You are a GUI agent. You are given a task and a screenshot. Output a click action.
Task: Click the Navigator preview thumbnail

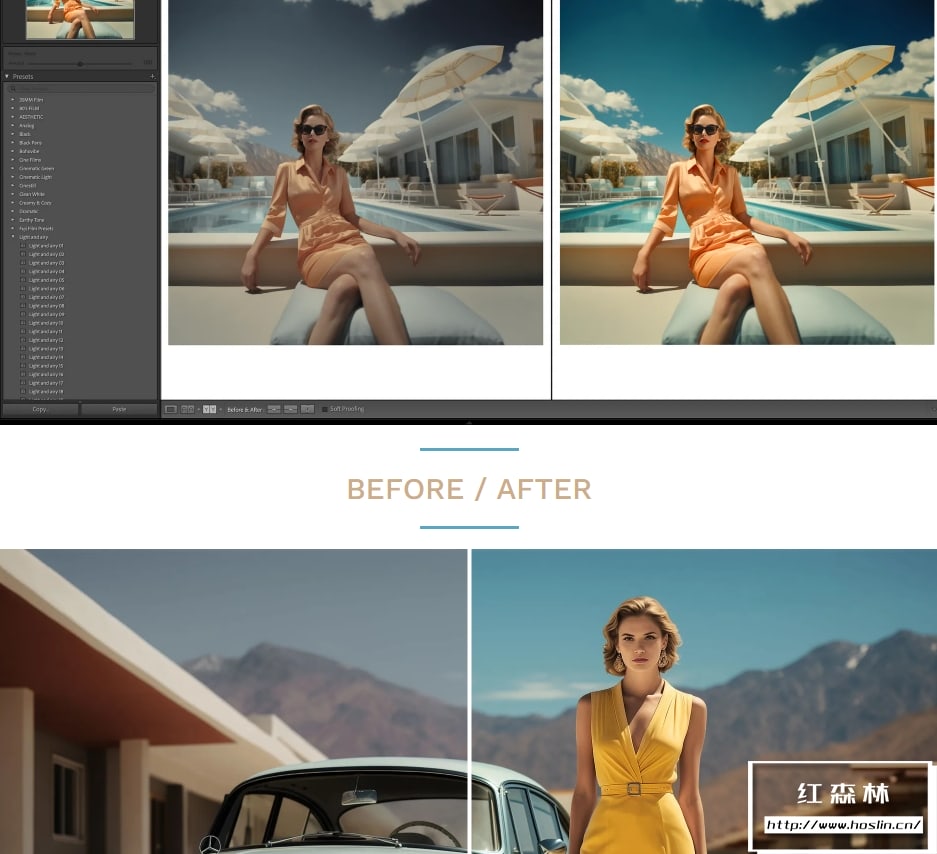pyautogui.click(x=80, y=19)
